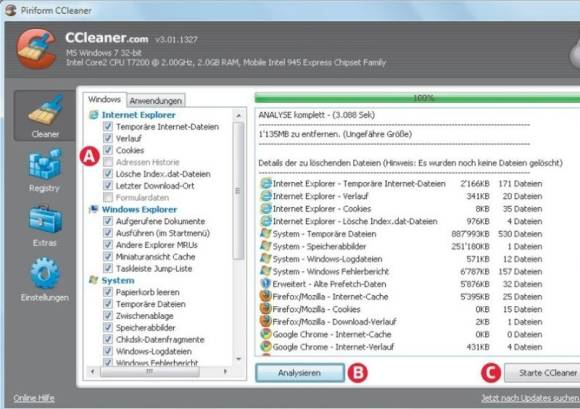Screen dimensions: 580x409
Task: Click the Analysieren button
Action: pos(299,373)
